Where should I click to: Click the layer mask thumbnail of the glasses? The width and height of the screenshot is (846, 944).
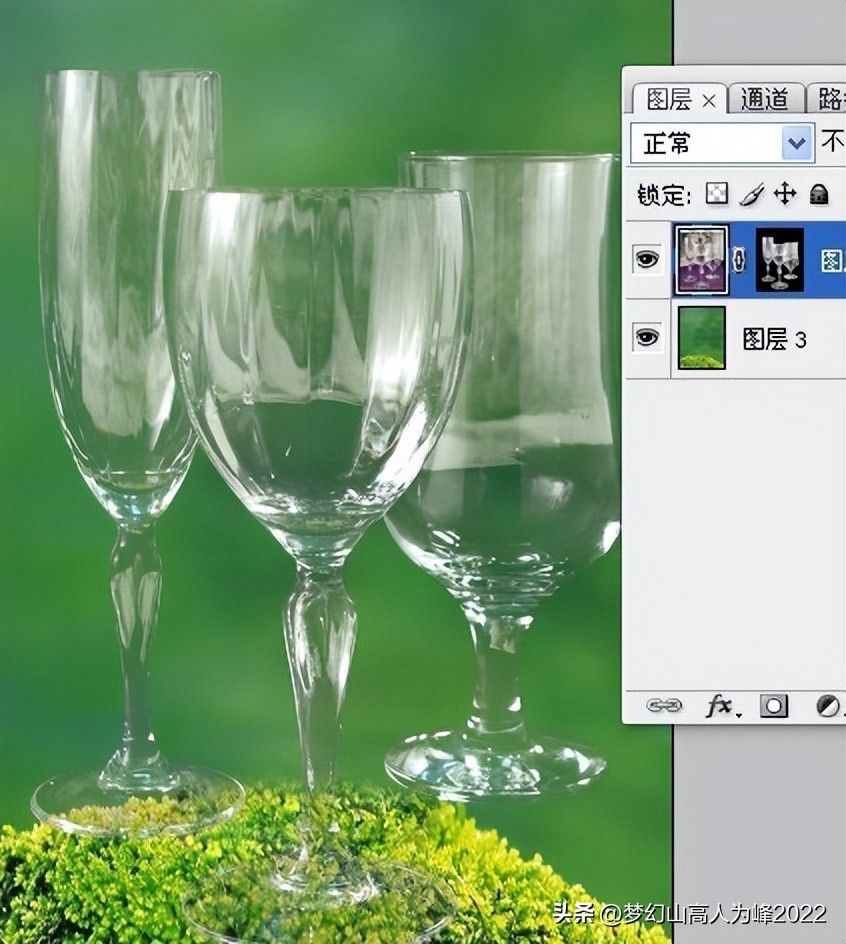click(778, 260)
